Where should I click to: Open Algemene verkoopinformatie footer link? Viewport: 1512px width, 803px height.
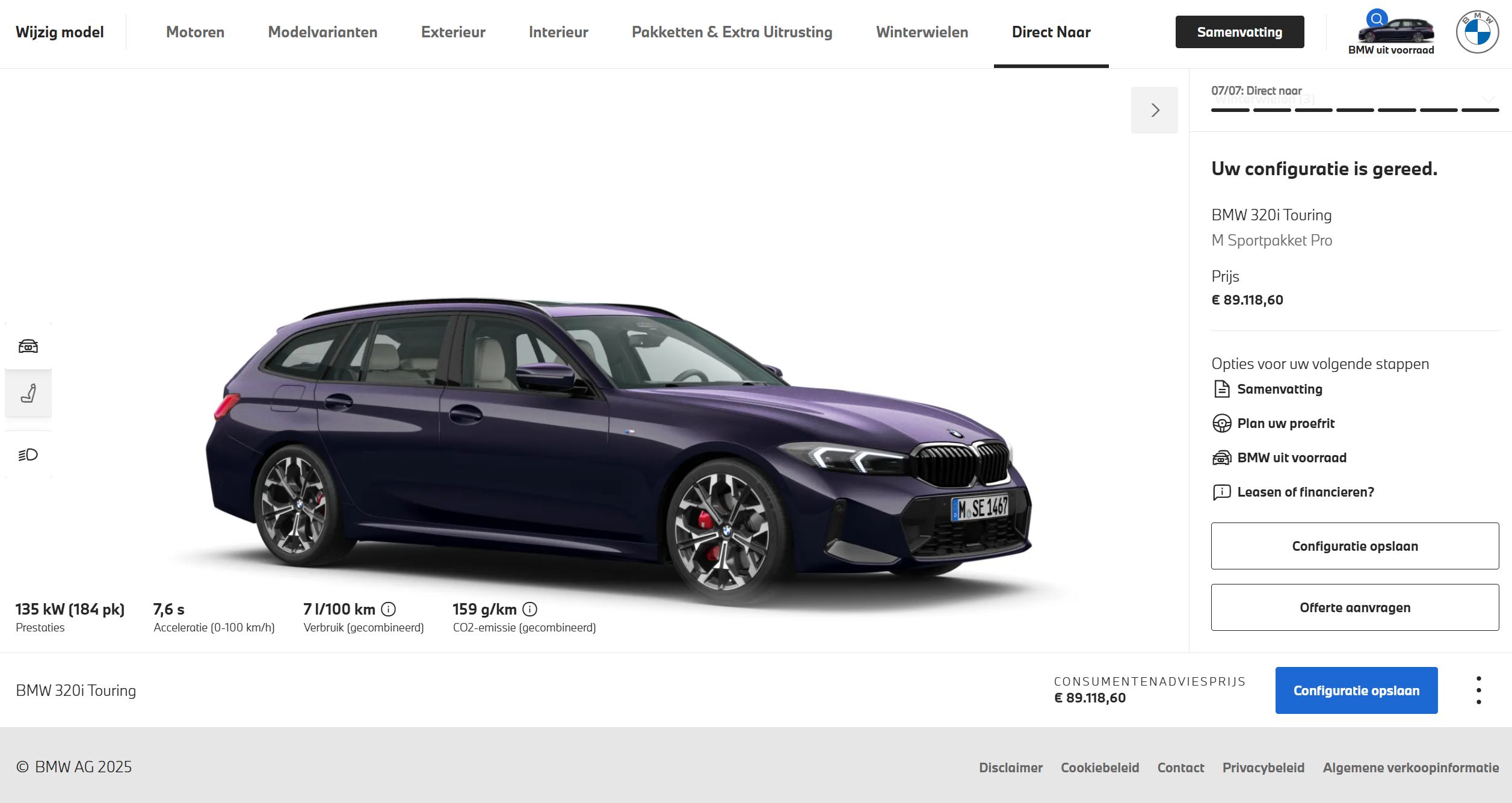coord(1411,767)
